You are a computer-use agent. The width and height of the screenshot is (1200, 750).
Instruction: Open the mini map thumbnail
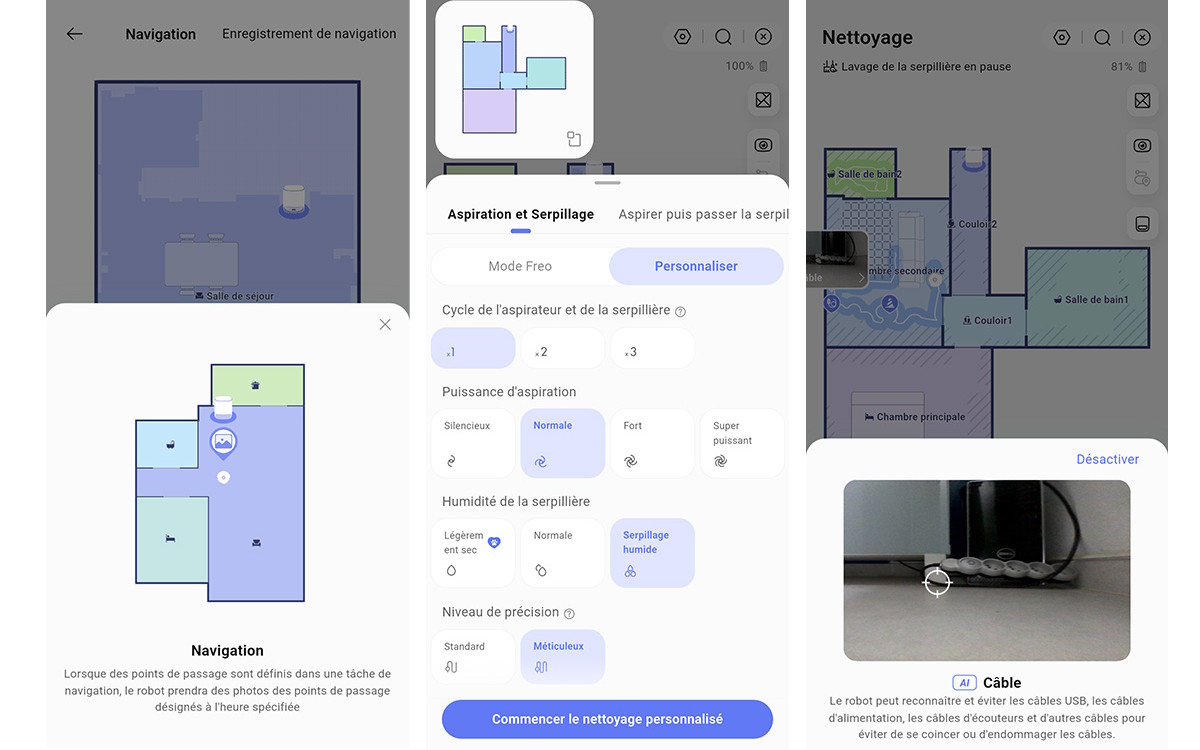pos(514,79)
